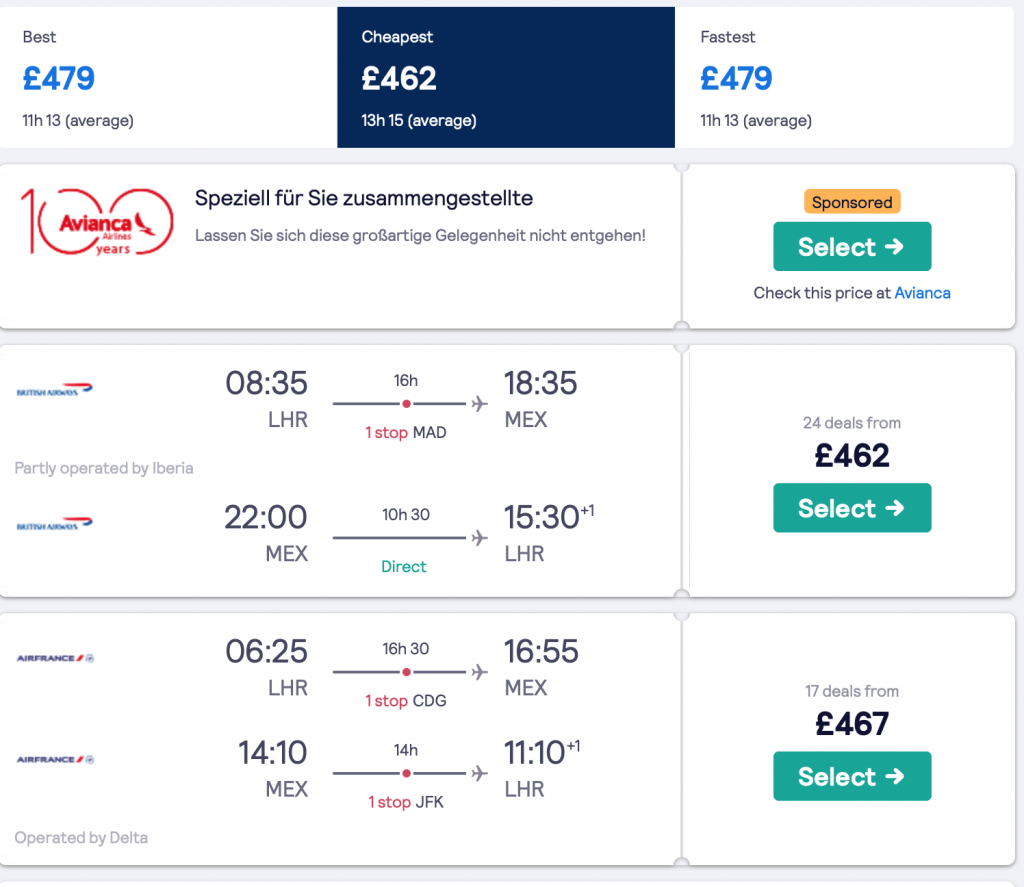Screen dimensions: 1024x887
Task: Select the £467 Air France deal
Action: (852, 776)
